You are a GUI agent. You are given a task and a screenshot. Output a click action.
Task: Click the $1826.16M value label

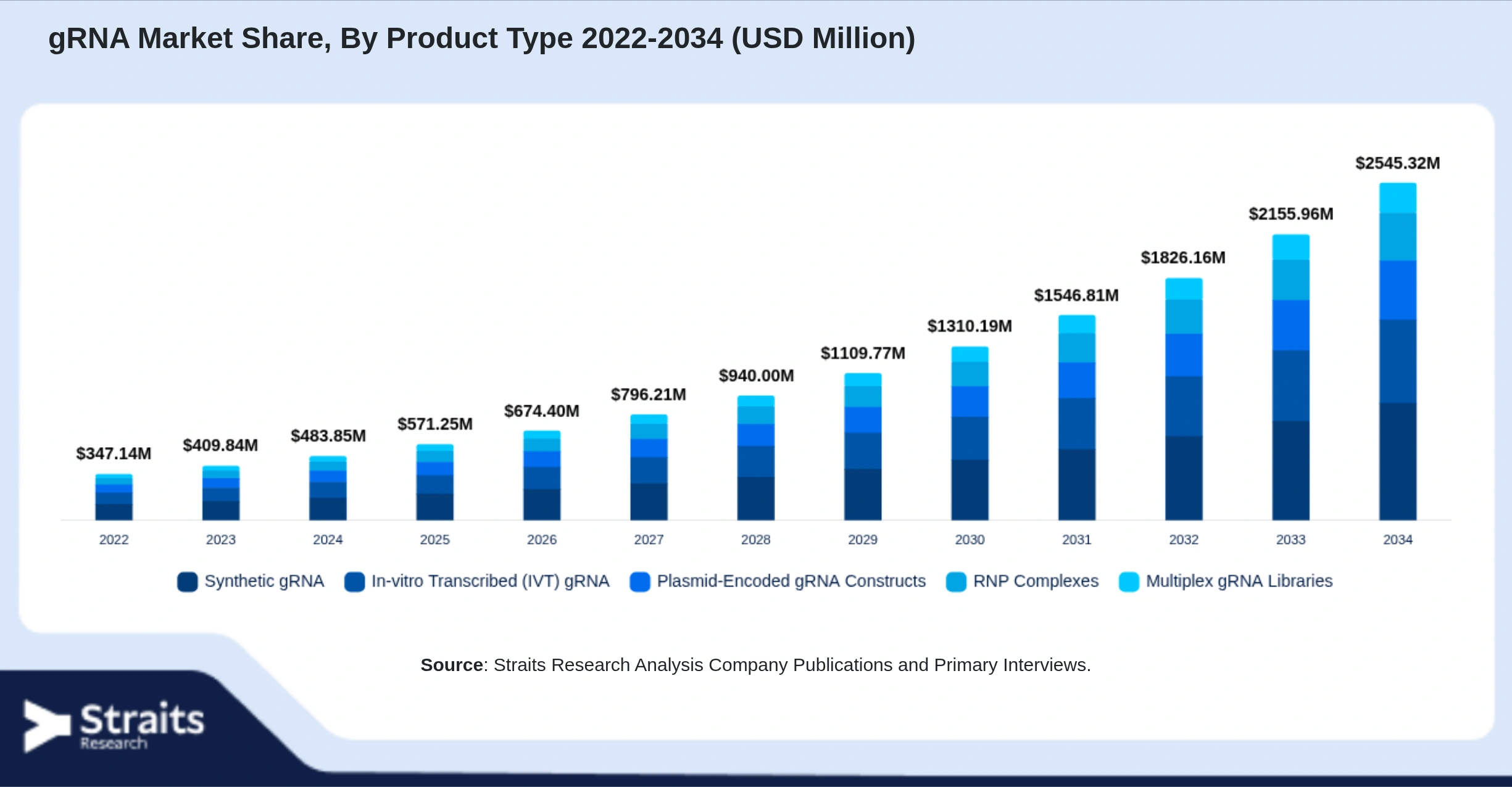click(x=1183, y=258)
